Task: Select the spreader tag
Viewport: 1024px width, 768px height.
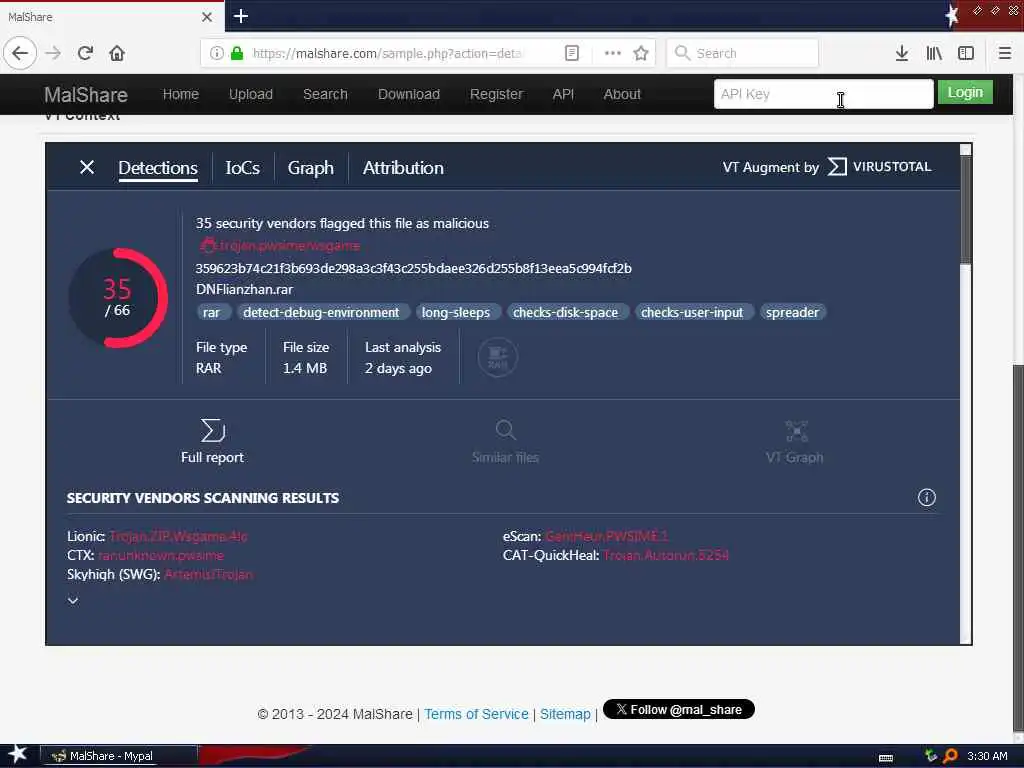Action: [792, 312]
